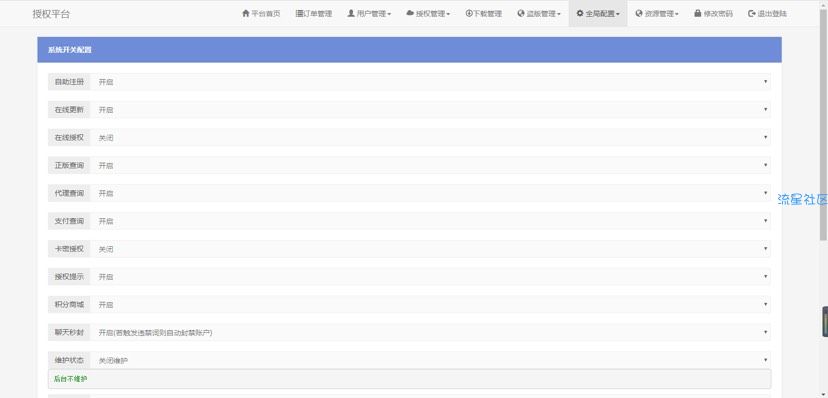Open the 自助注册 dropdown
Image resolution: width=828 pixels, height=398 pixels.
tap(430, 82)
